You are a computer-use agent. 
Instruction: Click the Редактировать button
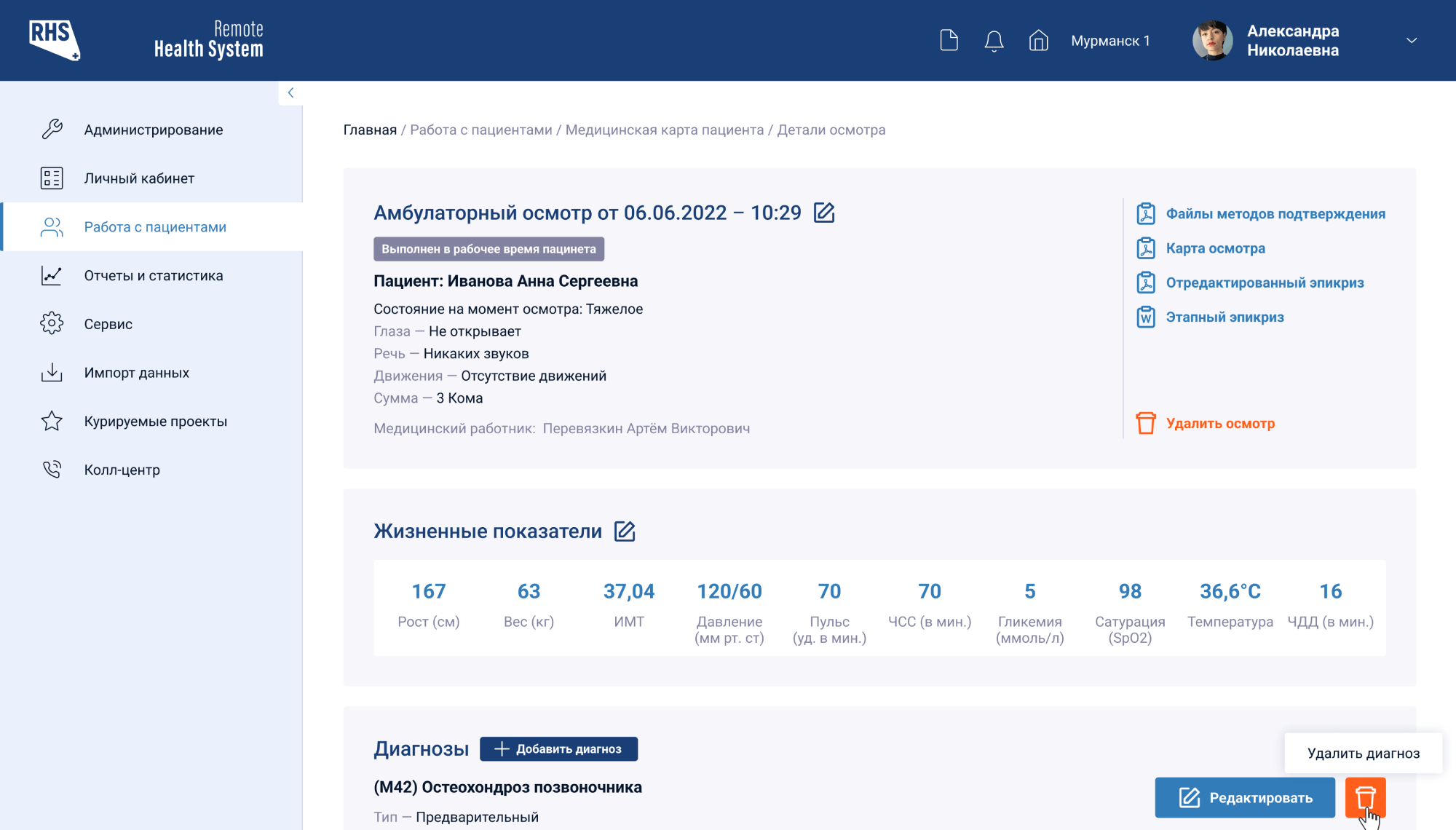coord(1244,797)
